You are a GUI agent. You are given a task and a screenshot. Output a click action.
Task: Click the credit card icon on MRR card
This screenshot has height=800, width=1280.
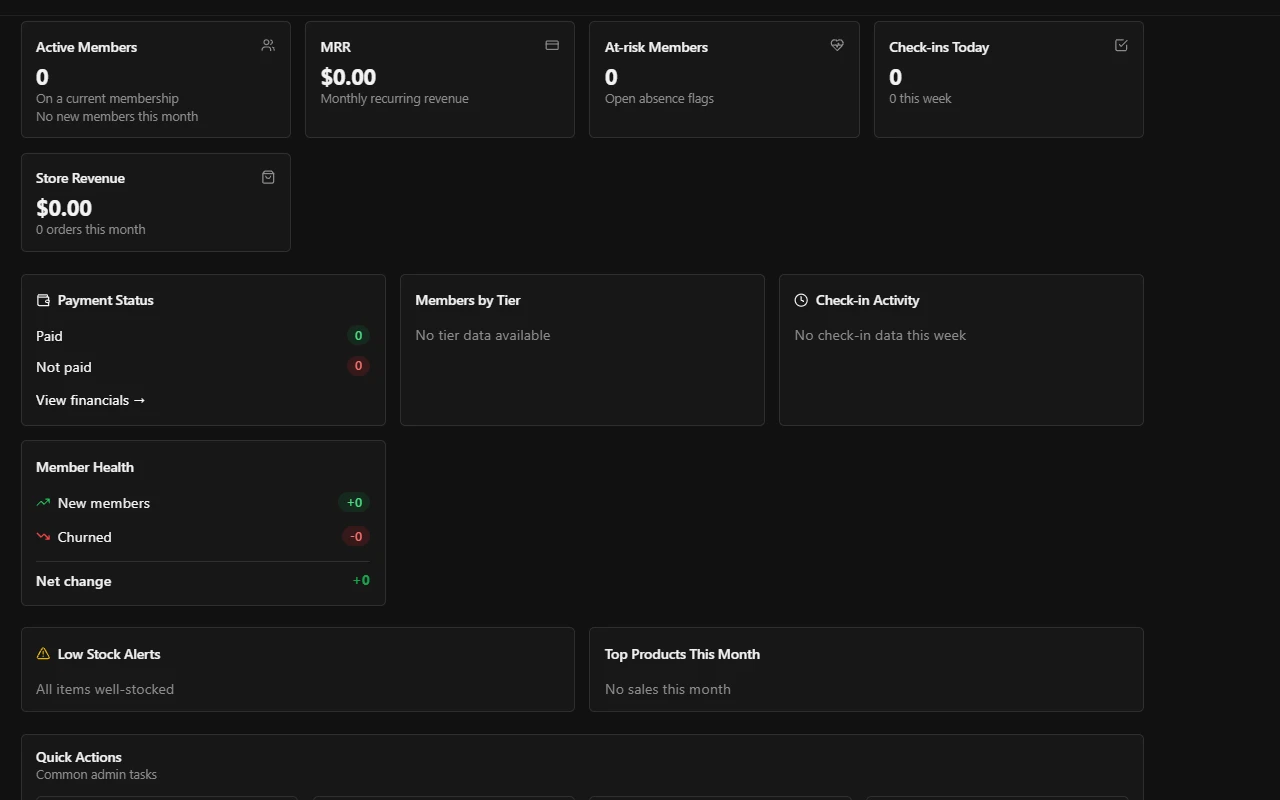coord(552,45)
